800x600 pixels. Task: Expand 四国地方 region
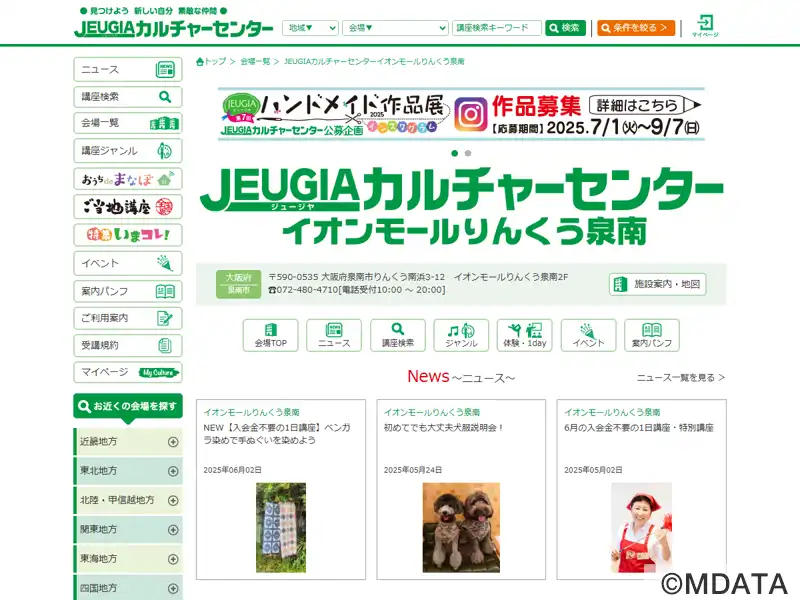pos(129,588)
